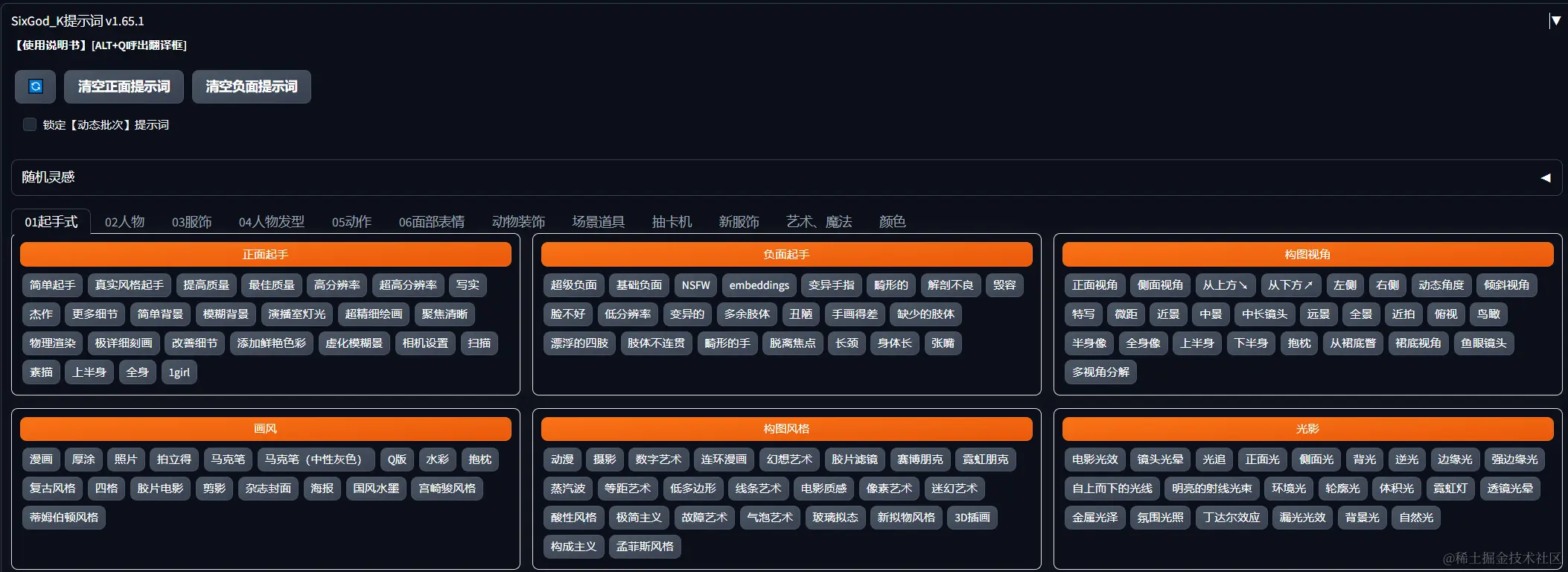Screen dimensions: 1568x572
Task: Select the 鱼眼镜头 tag
Action: click(1483, 343)
